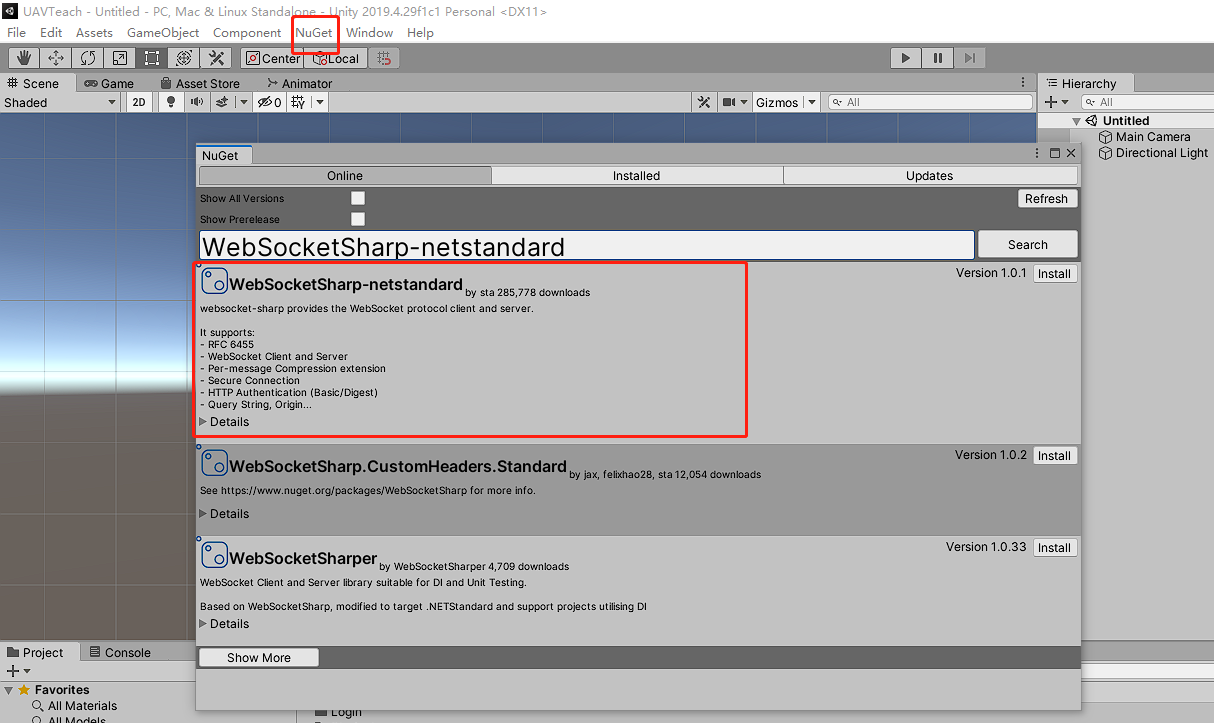Switch to the Game tab

pyautogui.click(x=109, y=83)
